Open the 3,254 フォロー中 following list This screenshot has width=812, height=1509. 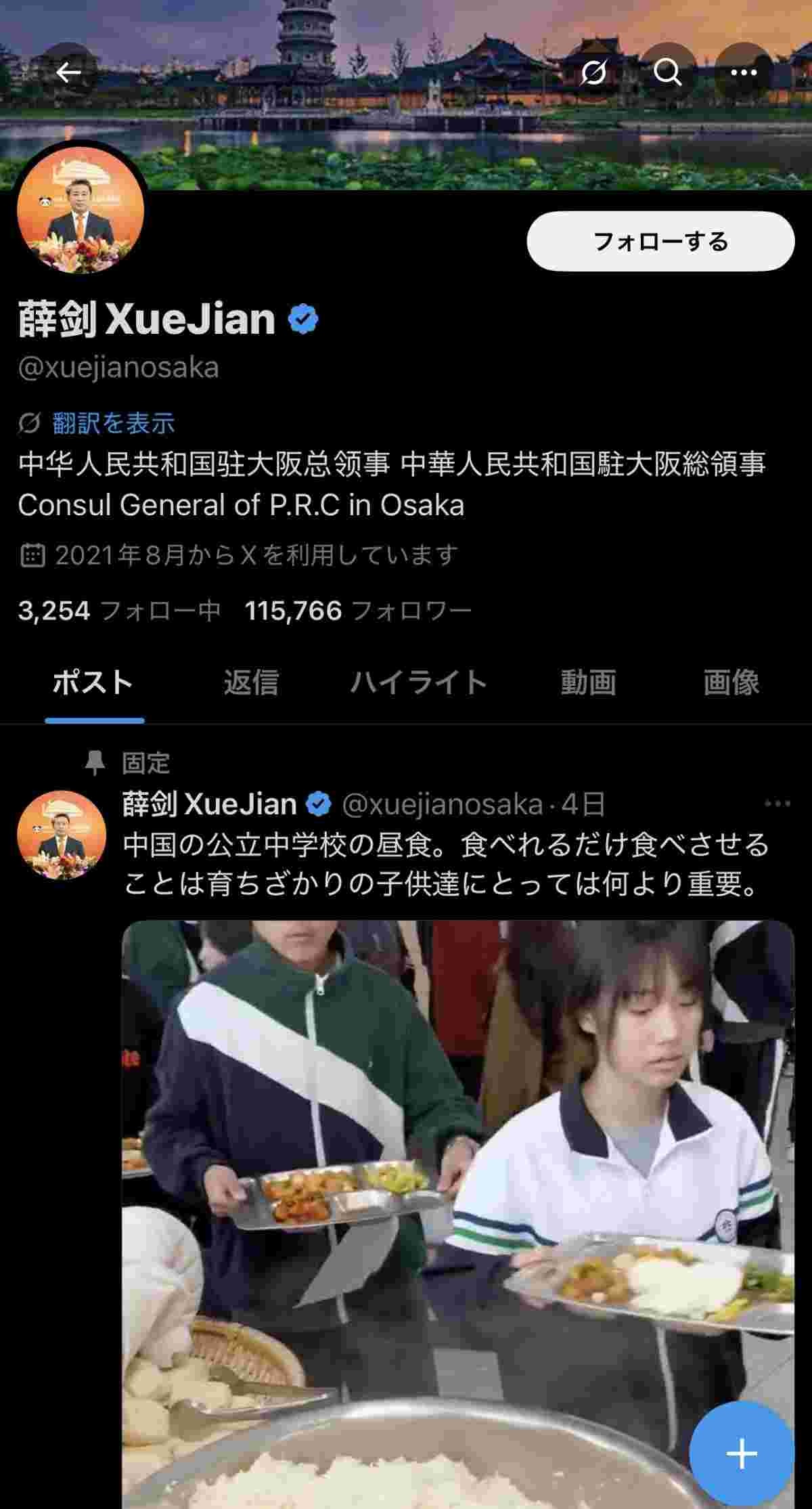pos(120,611)
